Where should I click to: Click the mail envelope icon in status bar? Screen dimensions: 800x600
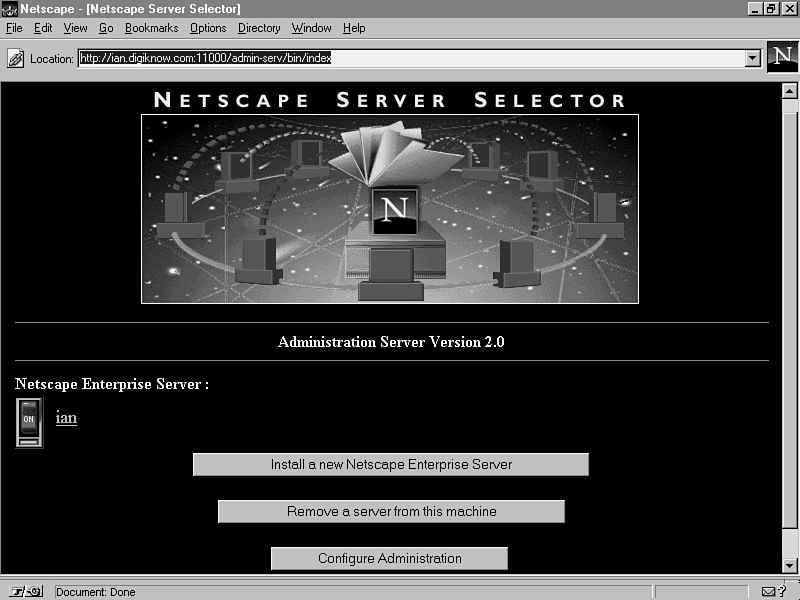click(768, 592)
